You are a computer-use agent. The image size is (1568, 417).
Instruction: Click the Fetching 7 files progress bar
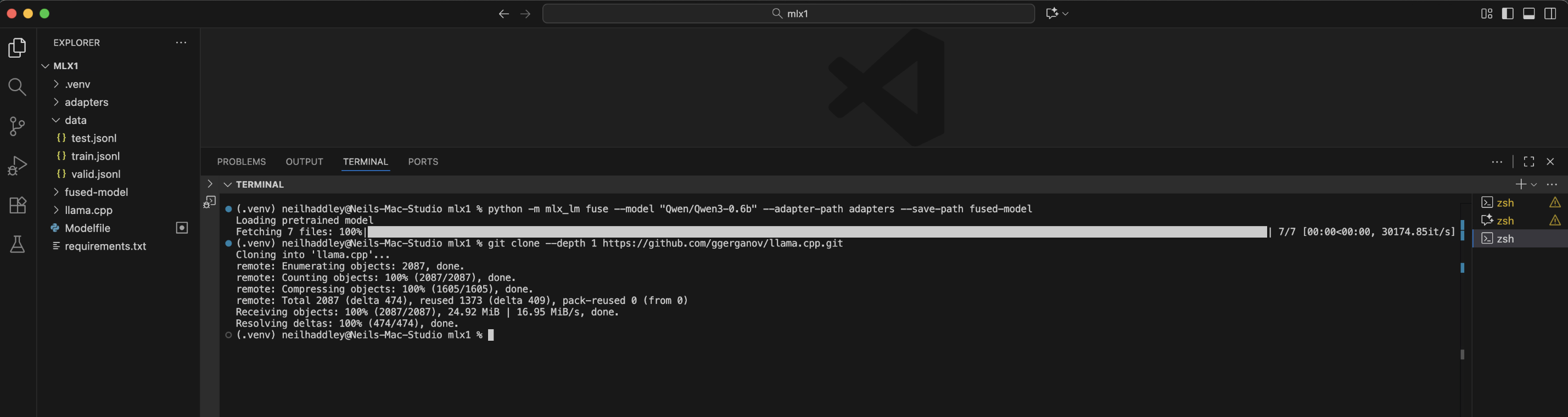tap(817, 232)
